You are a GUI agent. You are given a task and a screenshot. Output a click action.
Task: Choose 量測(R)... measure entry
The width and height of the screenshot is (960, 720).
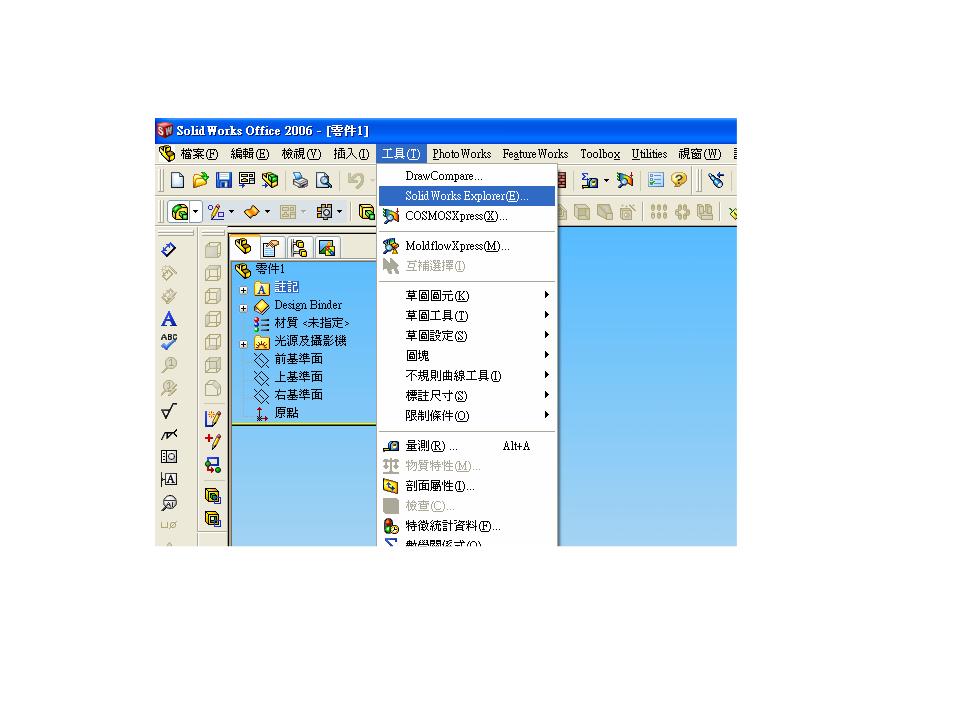point(467,446)
